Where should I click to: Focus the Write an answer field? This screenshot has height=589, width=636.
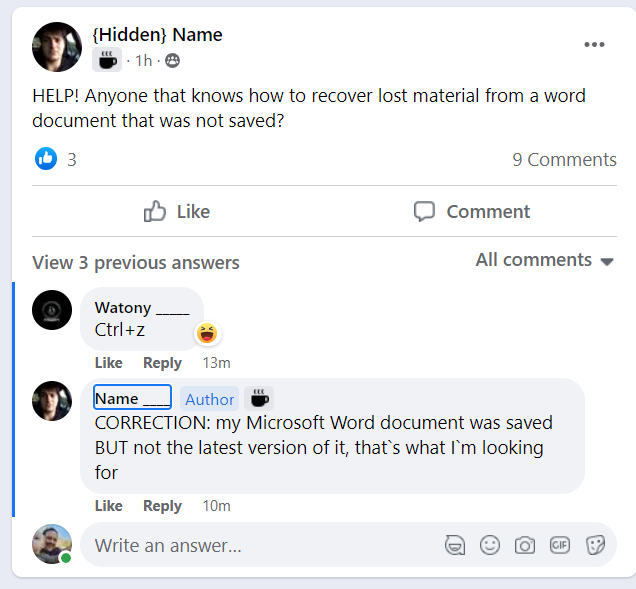[x=260, y=545]
